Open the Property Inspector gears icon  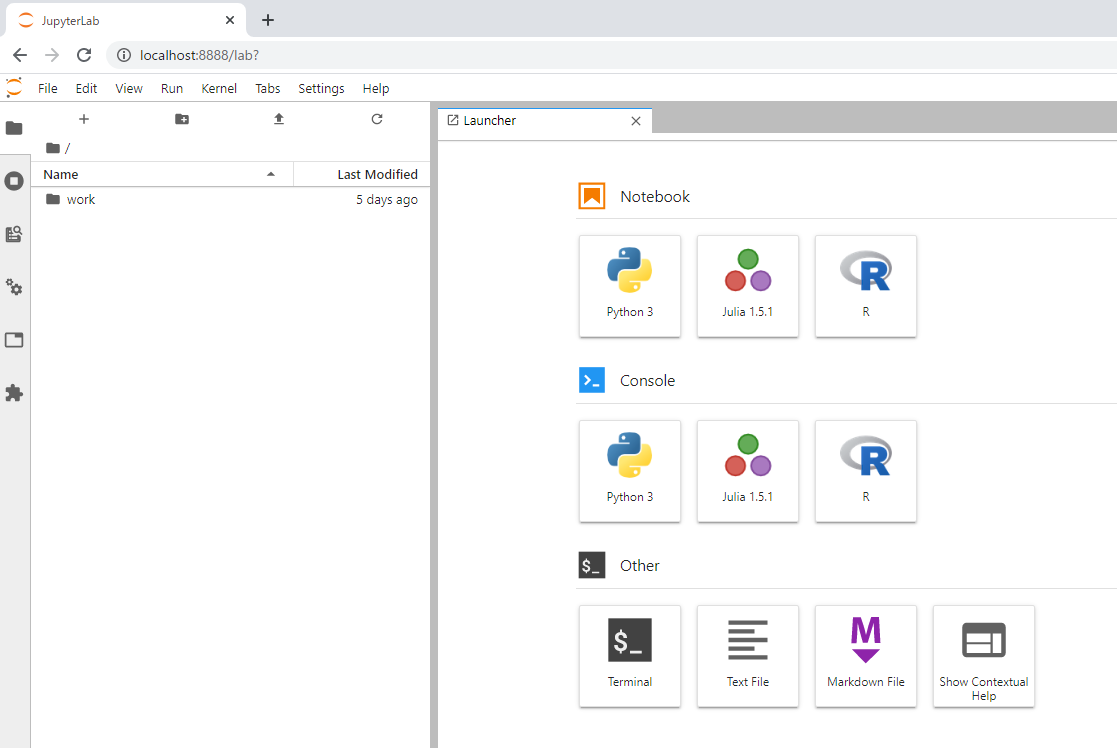pyautogui.click(x=14, y=287)
